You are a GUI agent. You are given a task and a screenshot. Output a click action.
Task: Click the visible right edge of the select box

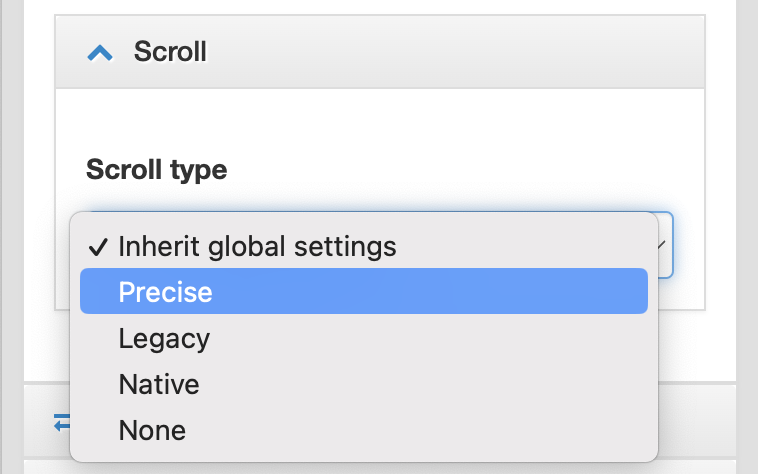666,260
